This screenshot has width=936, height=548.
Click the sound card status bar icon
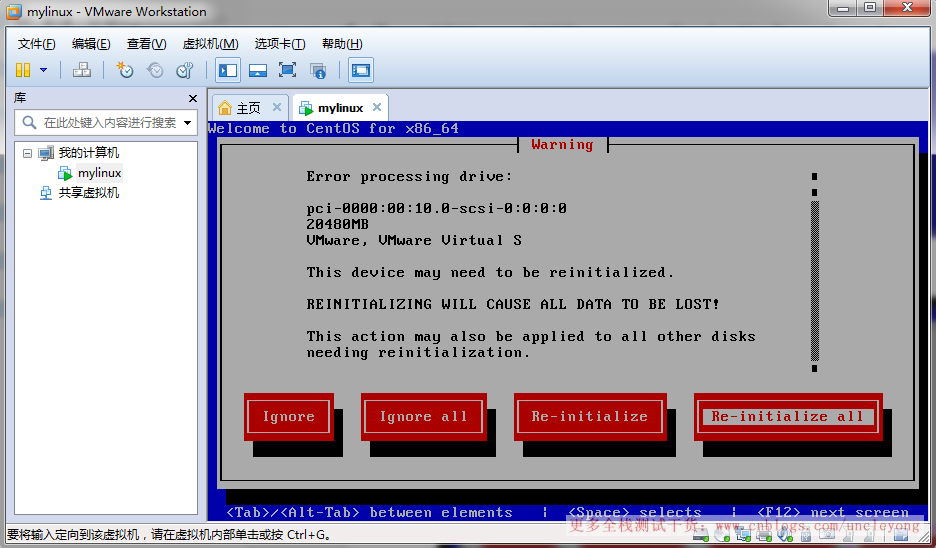click(x=784, y=535)
